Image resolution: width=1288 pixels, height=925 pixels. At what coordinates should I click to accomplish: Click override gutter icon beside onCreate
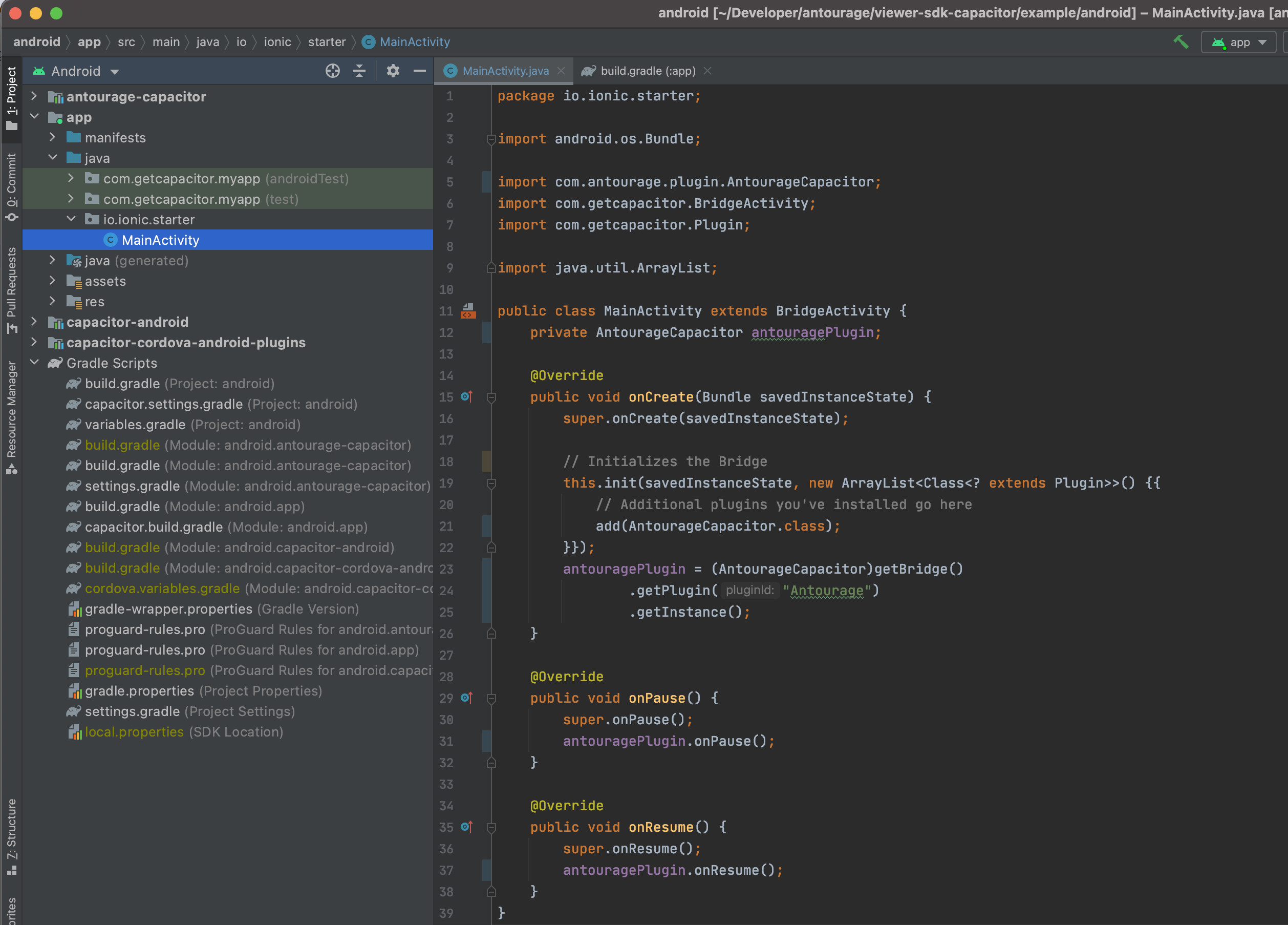tap(466, 396)
